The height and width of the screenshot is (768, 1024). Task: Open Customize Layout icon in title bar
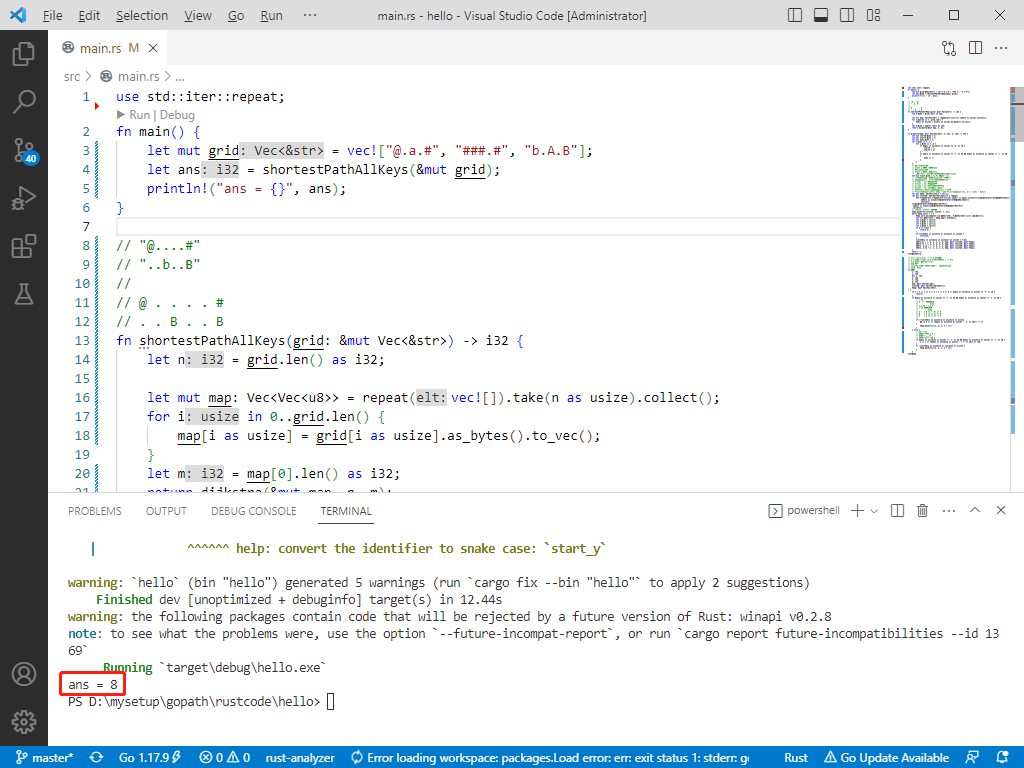tap(873, 15)
